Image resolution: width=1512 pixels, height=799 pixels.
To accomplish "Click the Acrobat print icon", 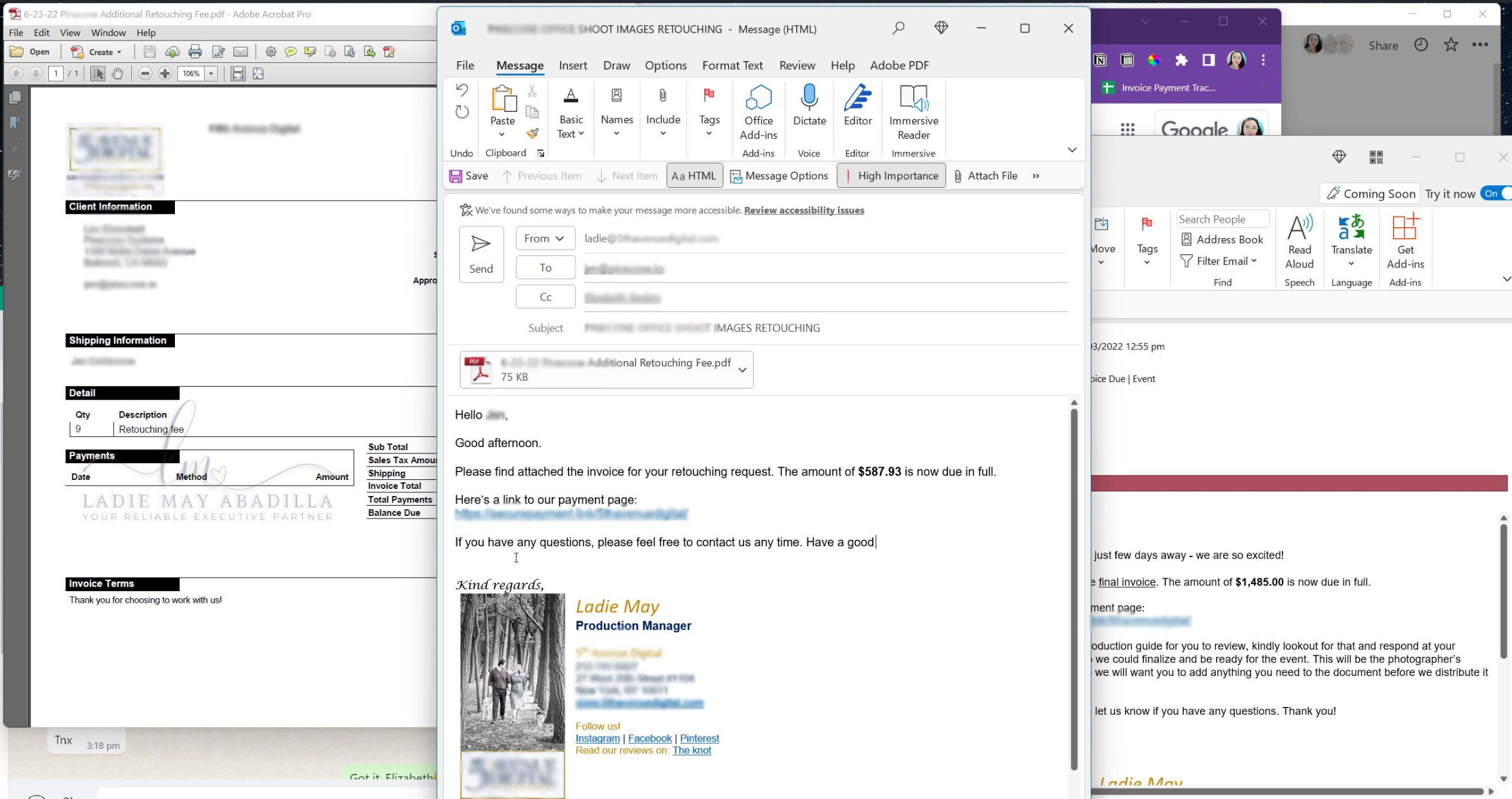I will pos(196,51).
